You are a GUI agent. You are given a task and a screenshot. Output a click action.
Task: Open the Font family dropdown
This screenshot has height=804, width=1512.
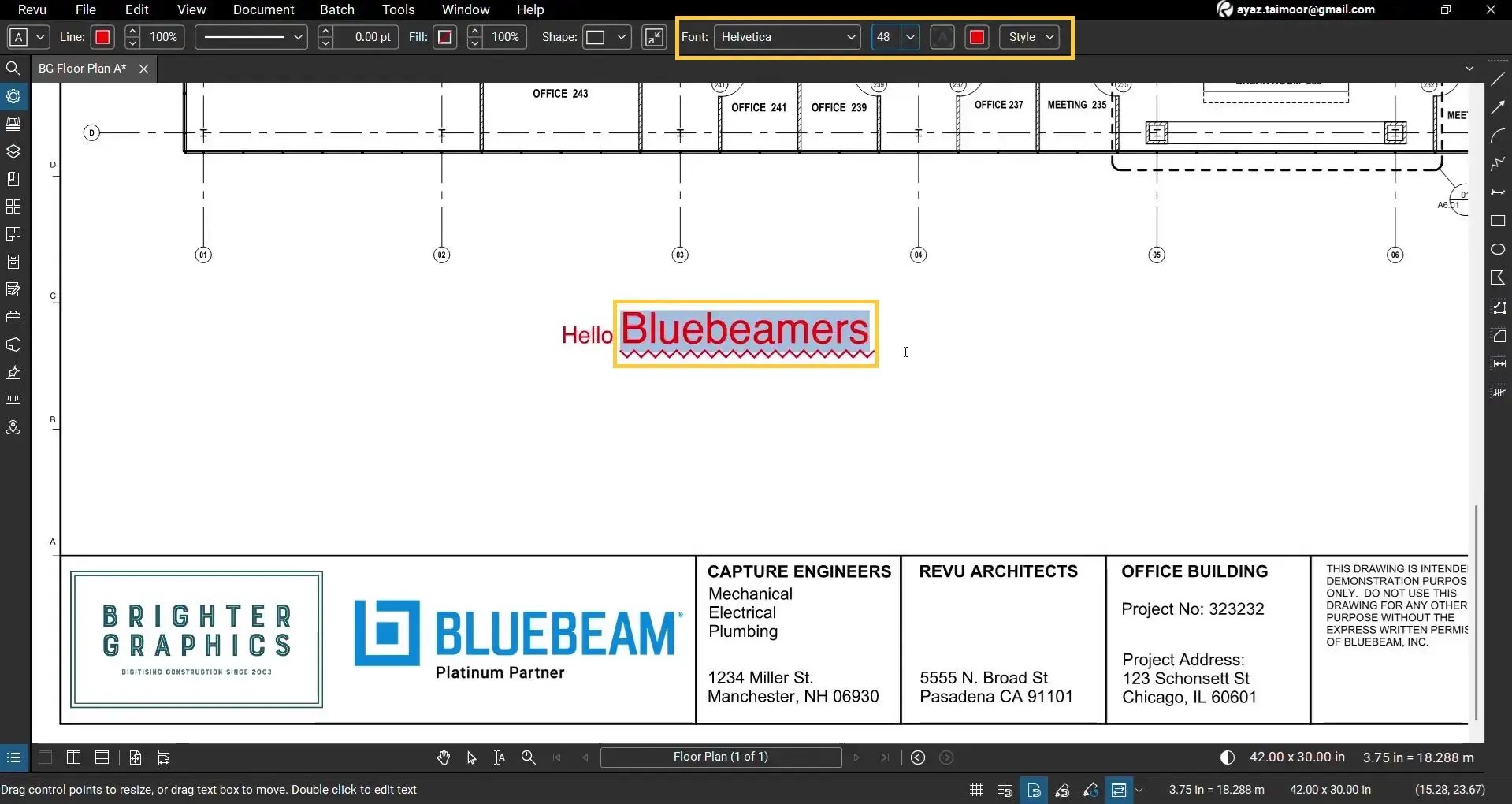[850, 36]
